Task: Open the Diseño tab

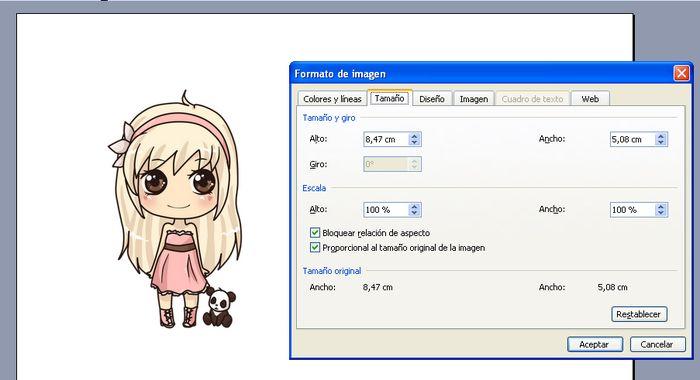Action: (x=432, y=99)
